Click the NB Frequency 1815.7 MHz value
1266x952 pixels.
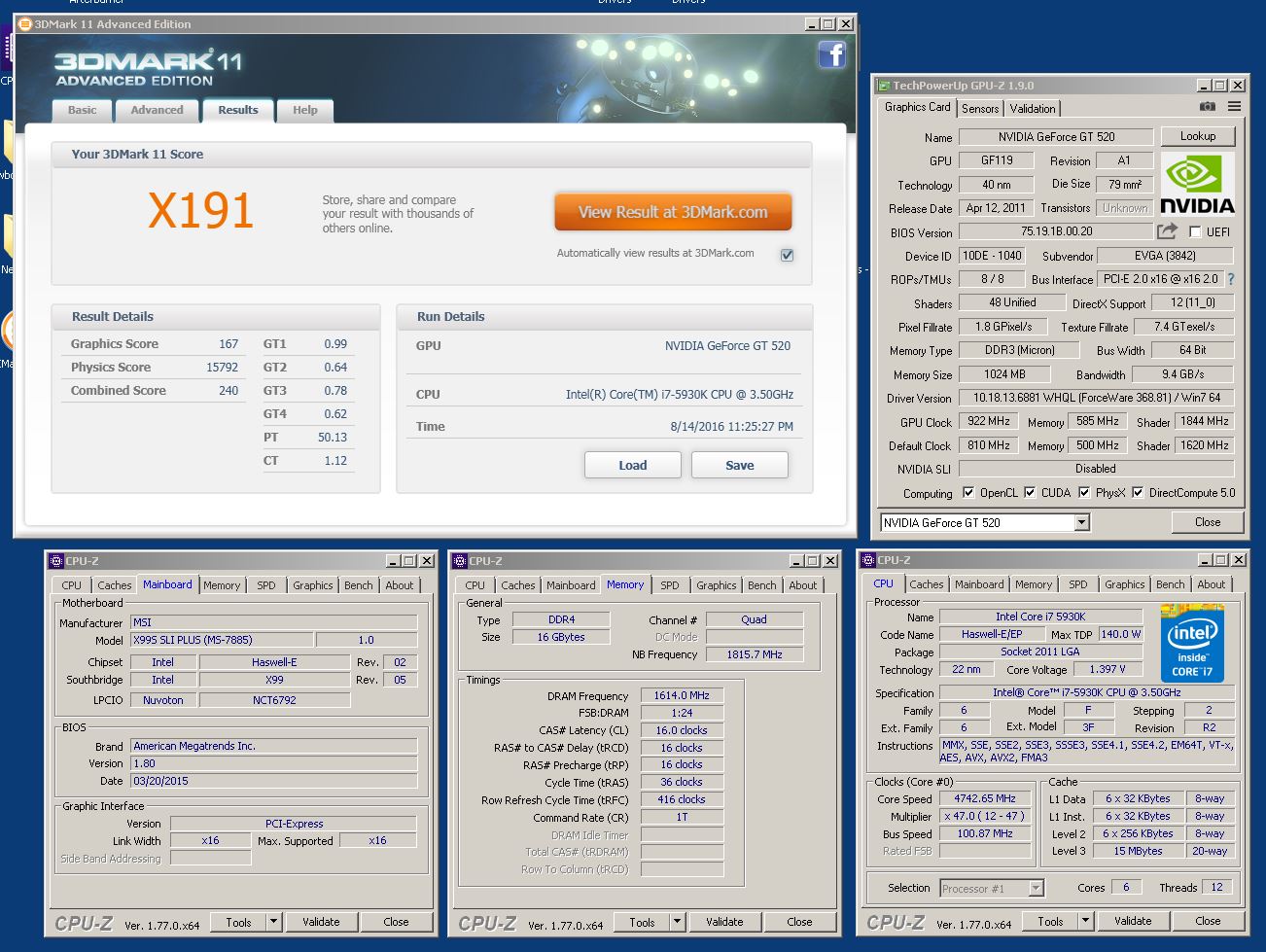click(x=754, y=654)
